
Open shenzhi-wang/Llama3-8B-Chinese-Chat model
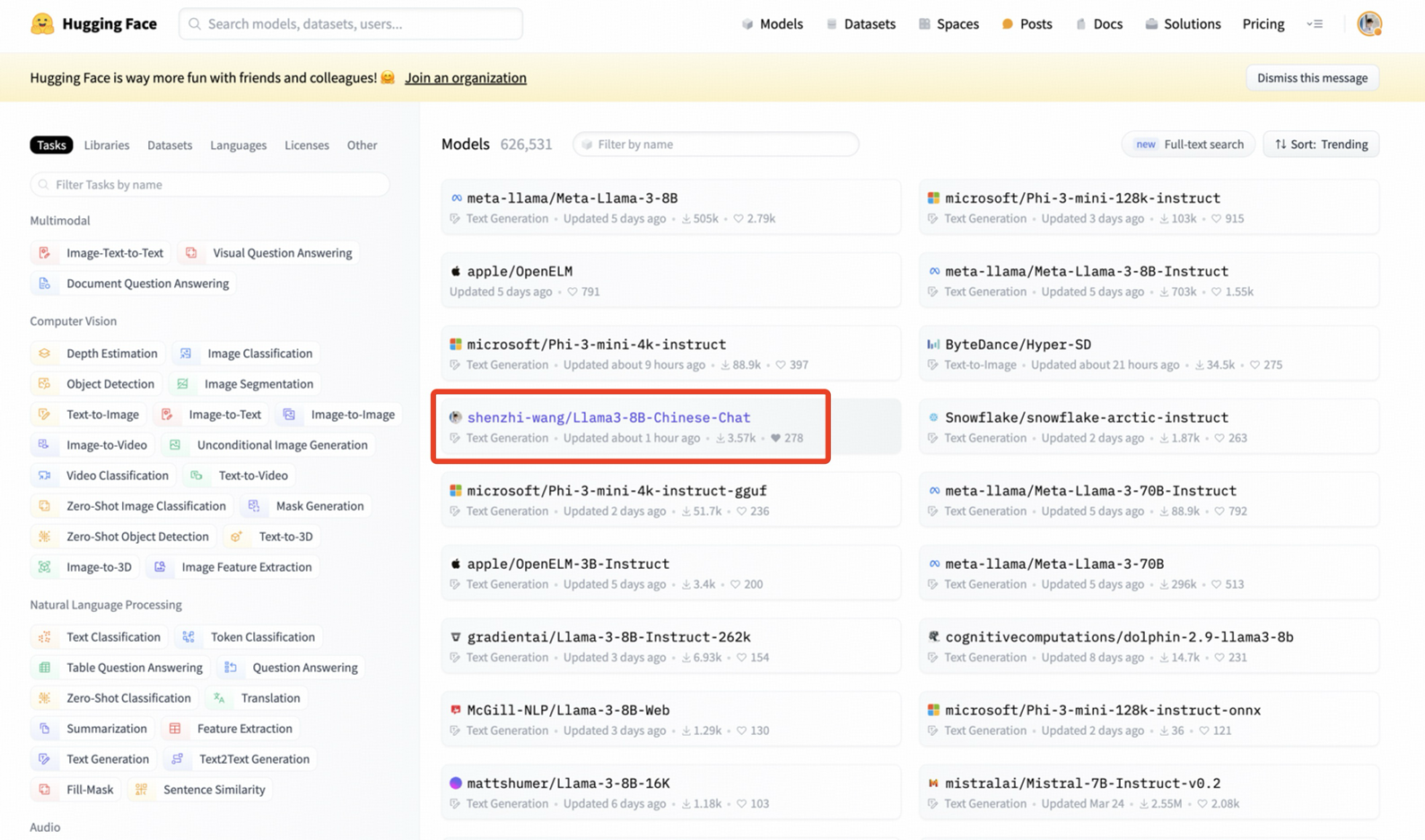(x=671, y=427)
